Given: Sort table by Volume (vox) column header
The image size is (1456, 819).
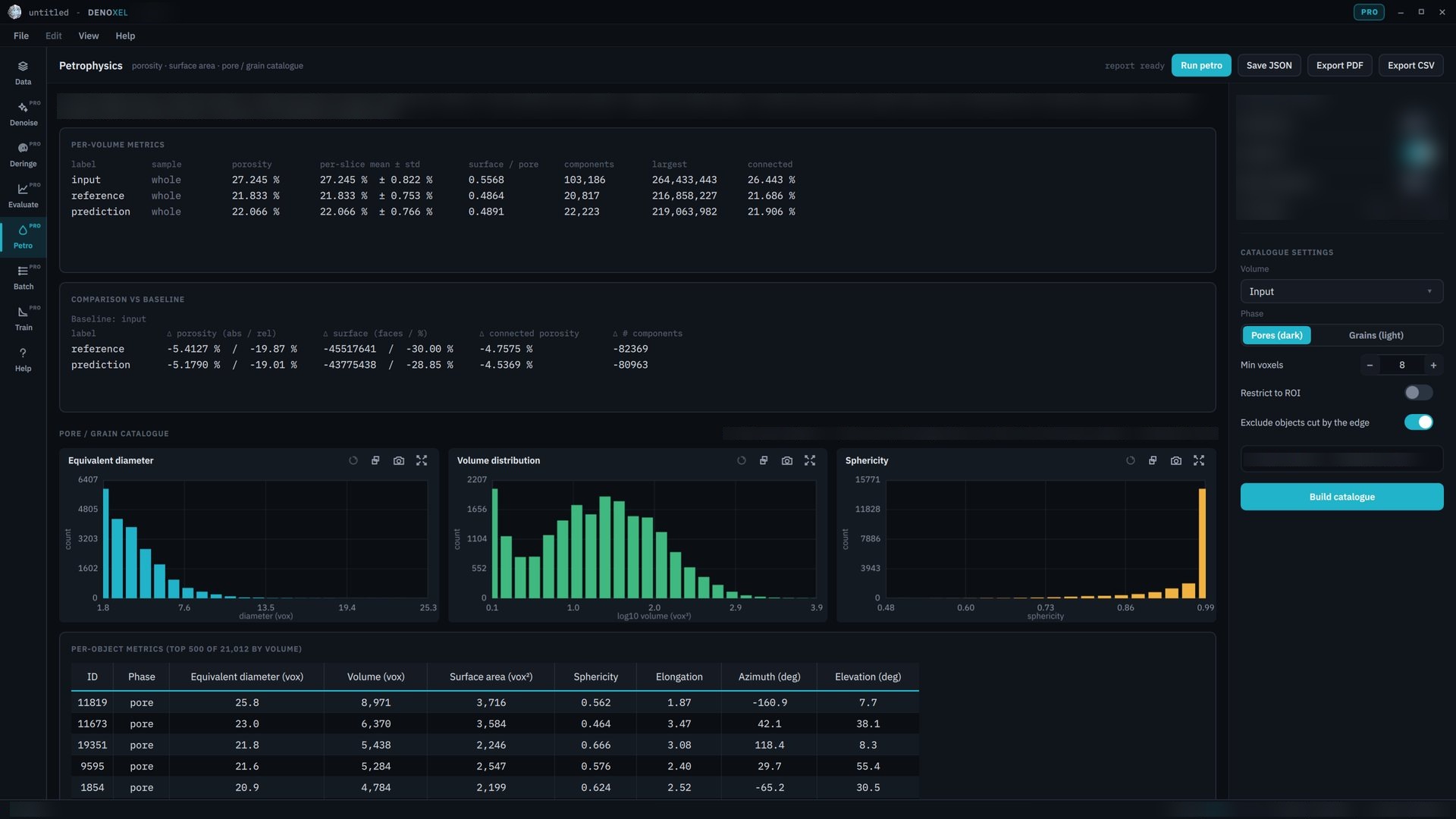Looking at the screenshot, I should (375, 676).
